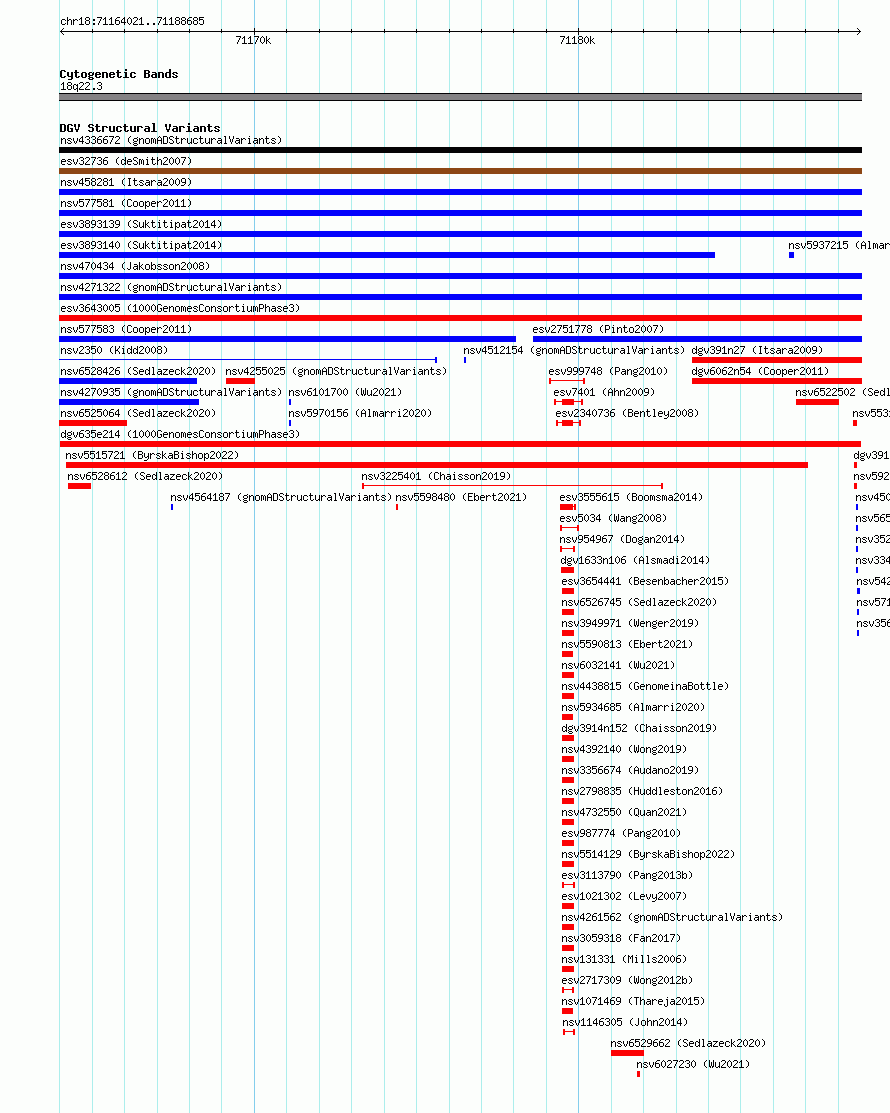Click esv3654441 Besenbacher2015 label
Viewport: 890px width, 1113px height.
coord(645,581)
